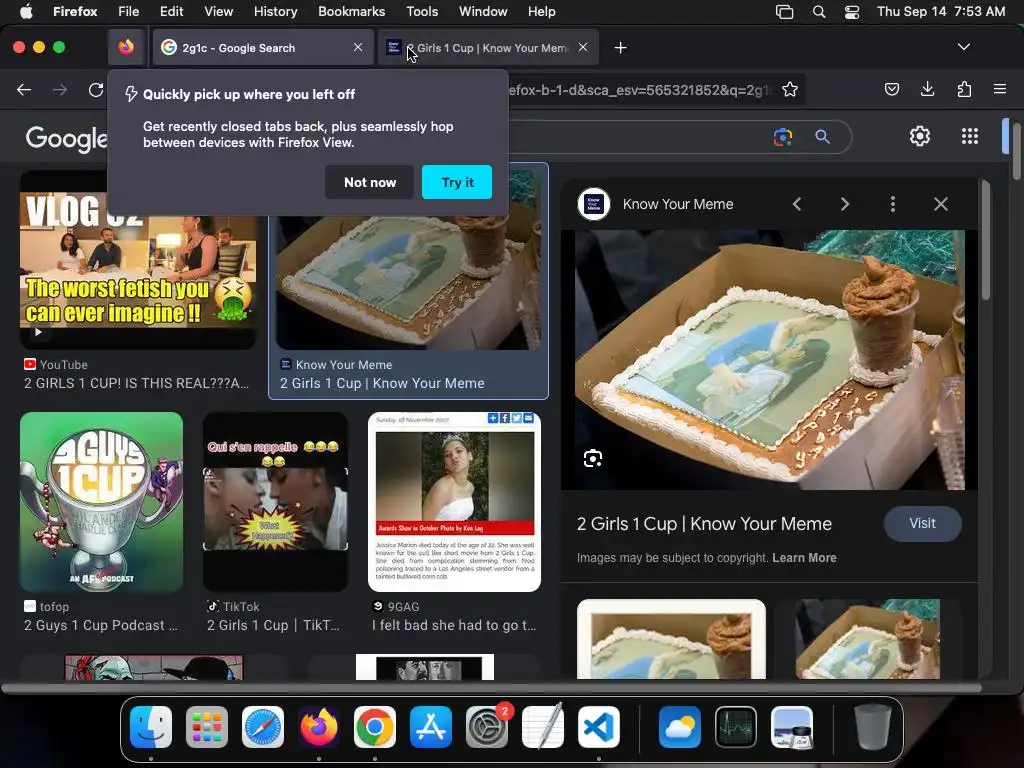1024x768 pixels.
Task: Click the large cake preview image
Action: click(769, 360)
